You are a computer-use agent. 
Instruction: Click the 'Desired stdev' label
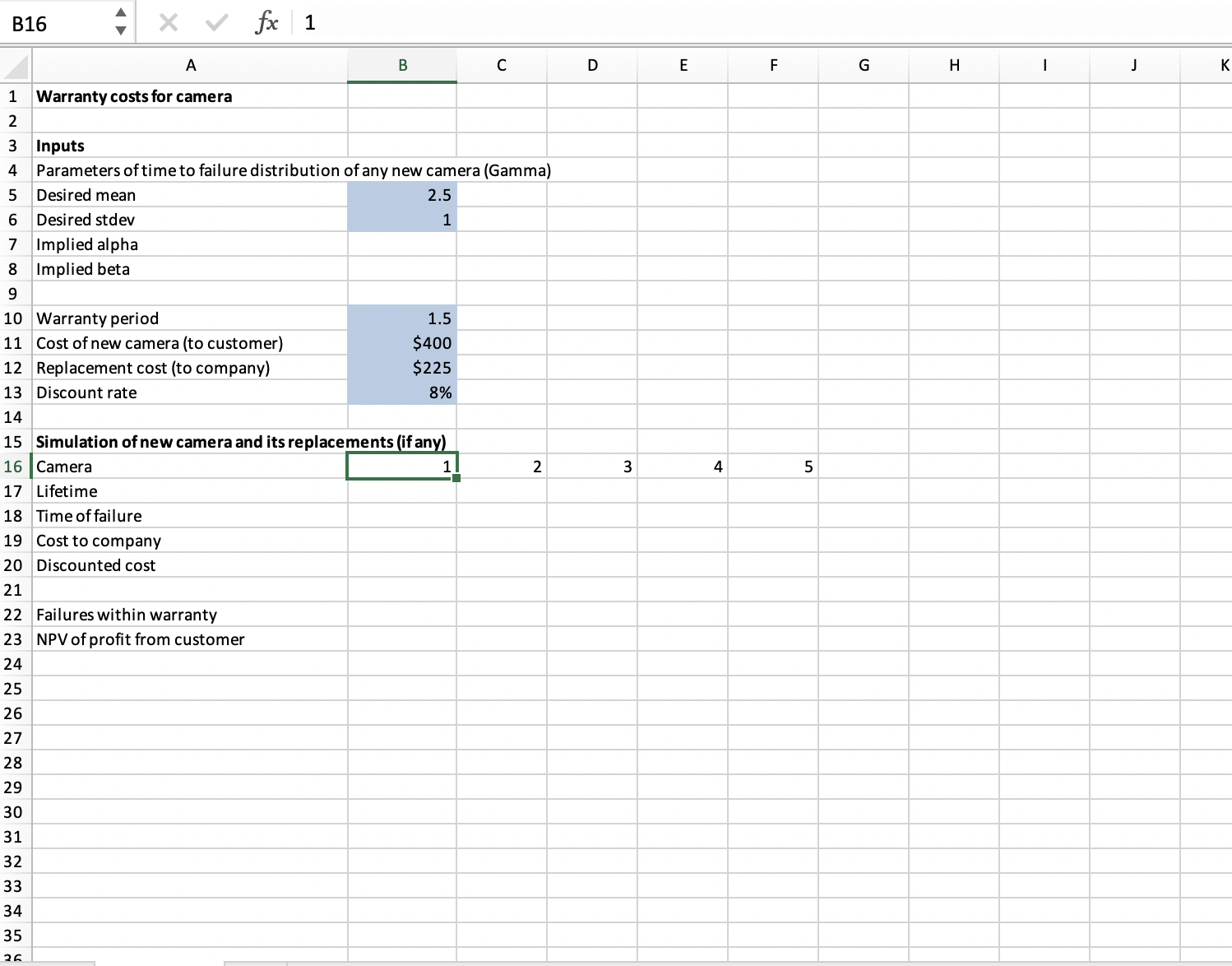coord(86,220)
